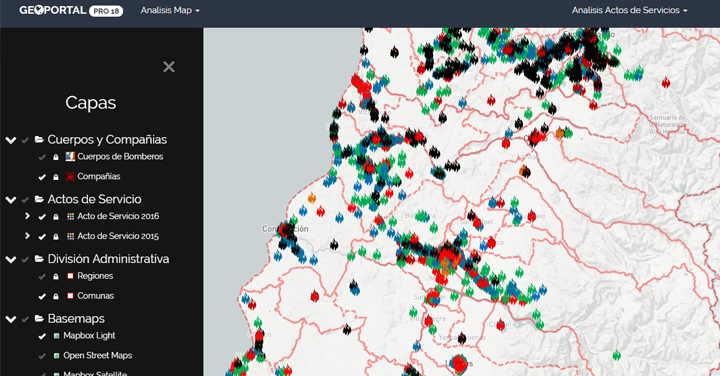Collapse the Cuerpos y Compañías group

click(11, 140)
